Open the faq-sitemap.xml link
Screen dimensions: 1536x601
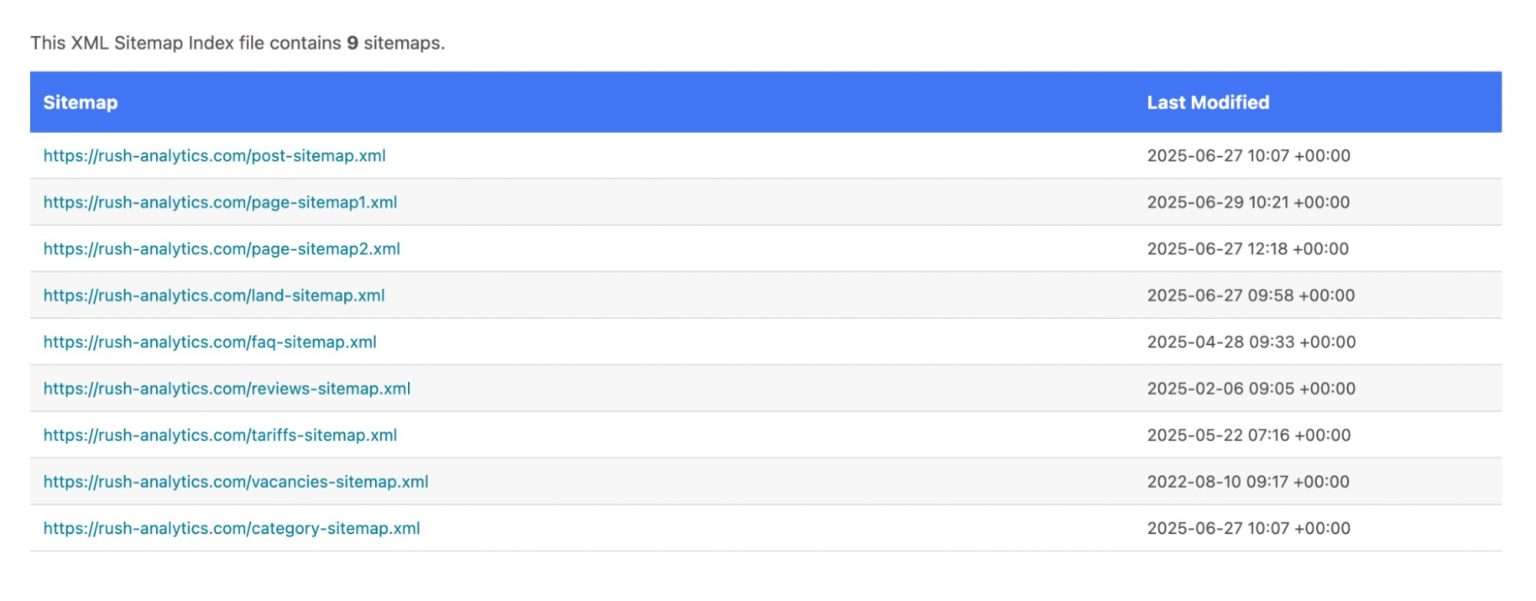click(210, 342)
